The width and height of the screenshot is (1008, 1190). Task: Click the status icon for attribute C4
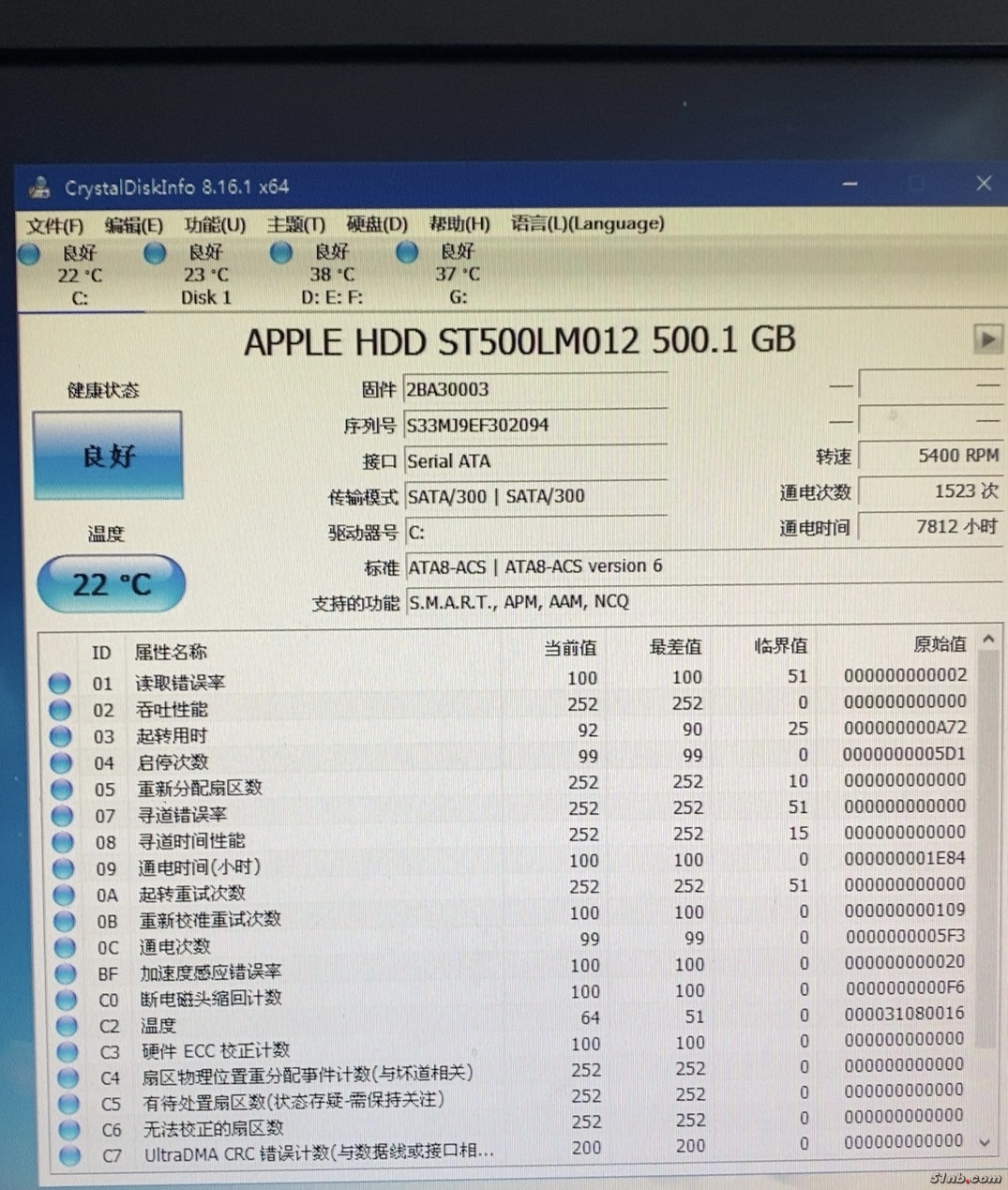click(68, 1077)
